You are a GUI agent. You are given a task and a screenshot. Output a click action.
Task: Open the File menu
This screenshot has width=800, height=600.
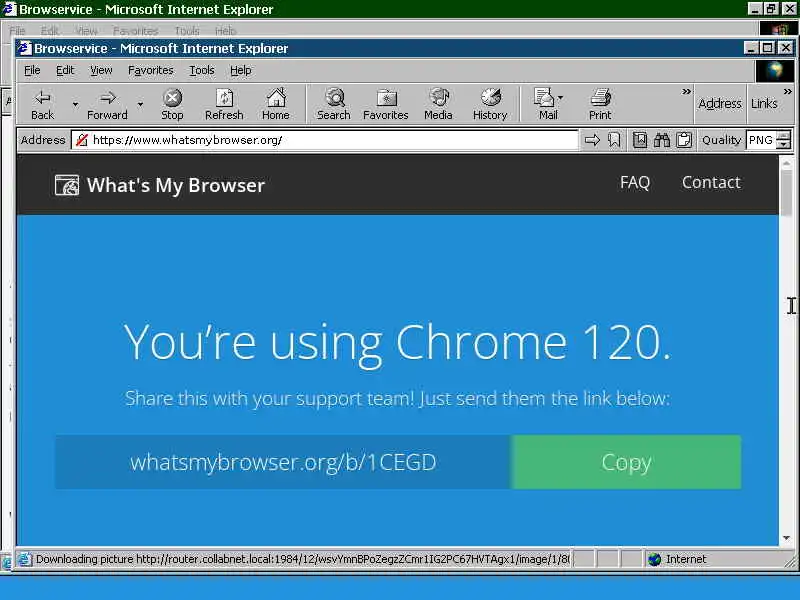coord(32,70)
